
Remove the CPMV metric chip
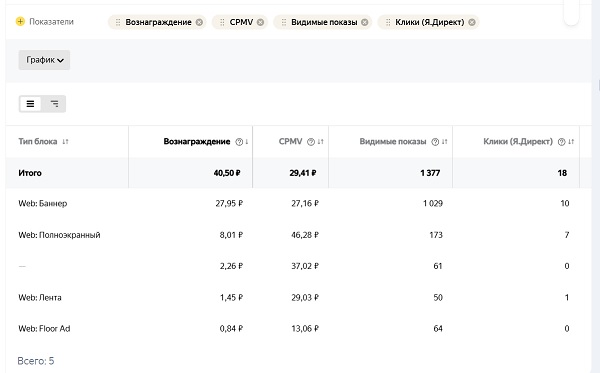click(260, 22)
